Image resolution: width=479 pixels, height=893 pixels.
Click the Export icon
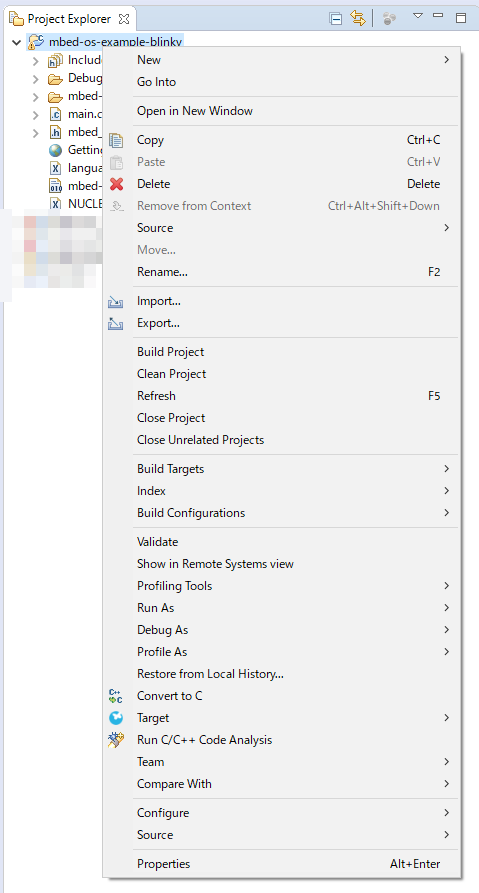point(116,323)
